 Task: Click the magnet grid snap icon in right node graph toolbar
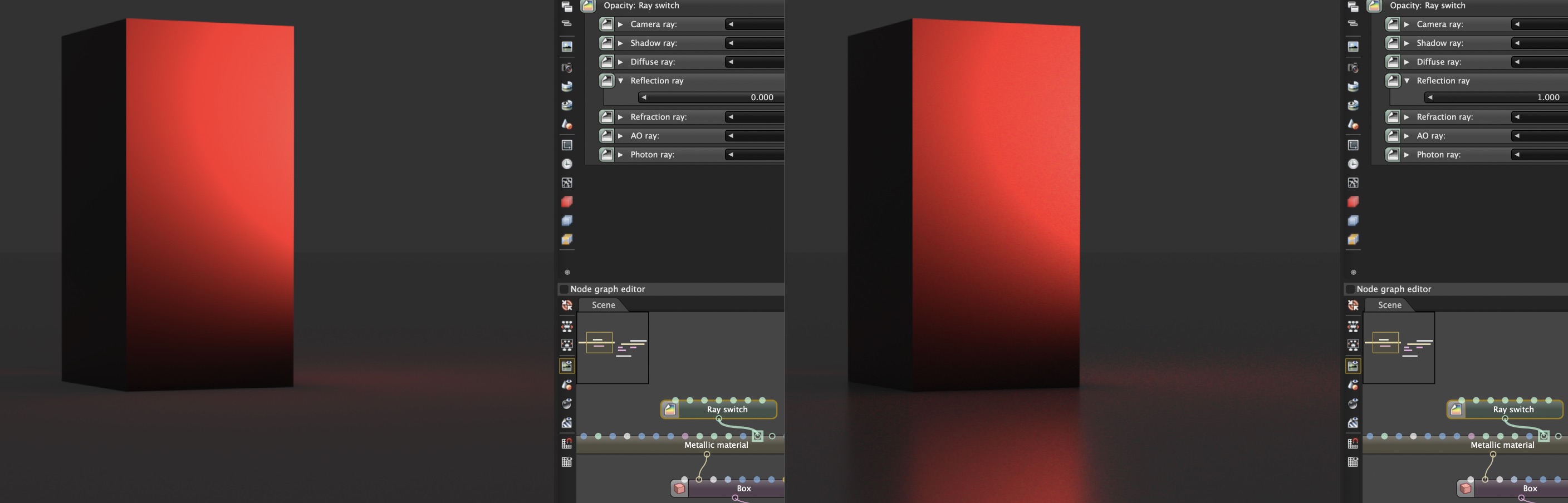click(1353, 443)
